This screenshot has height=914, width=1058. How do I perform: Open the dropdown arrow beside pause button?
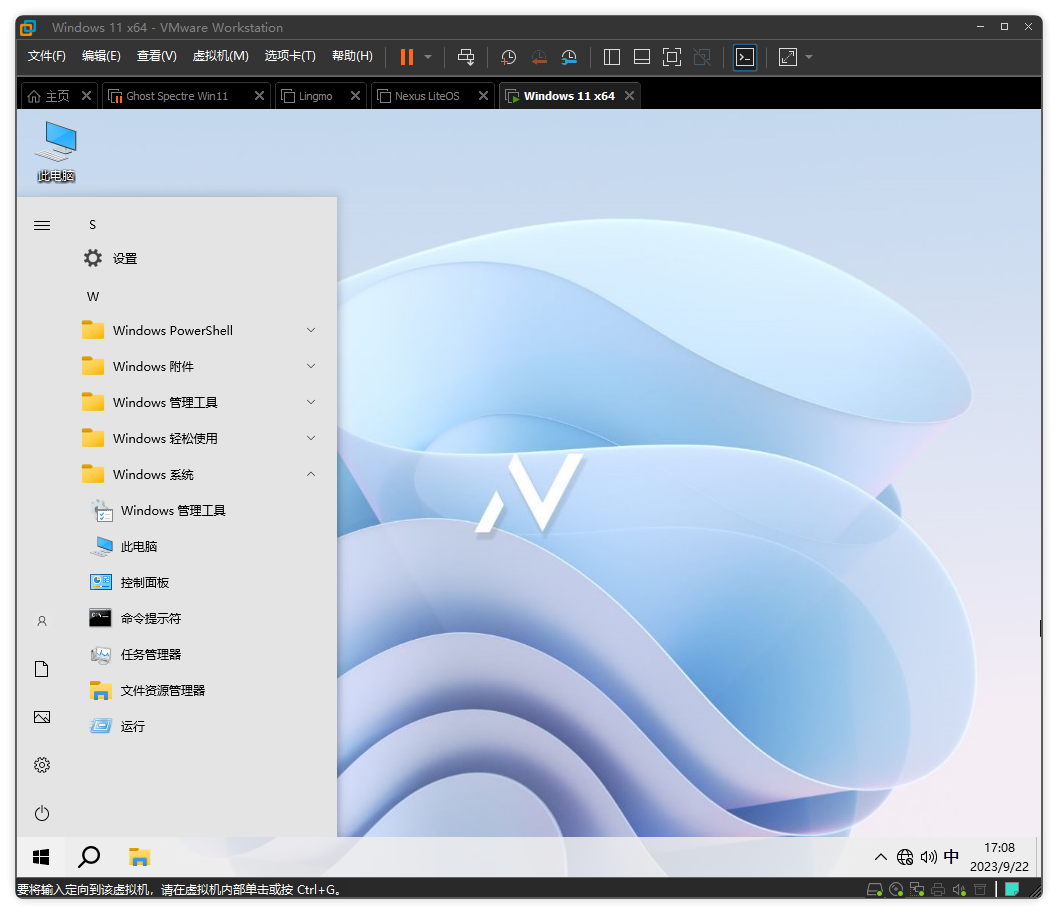pyautogui.click(x=428, y=57)
